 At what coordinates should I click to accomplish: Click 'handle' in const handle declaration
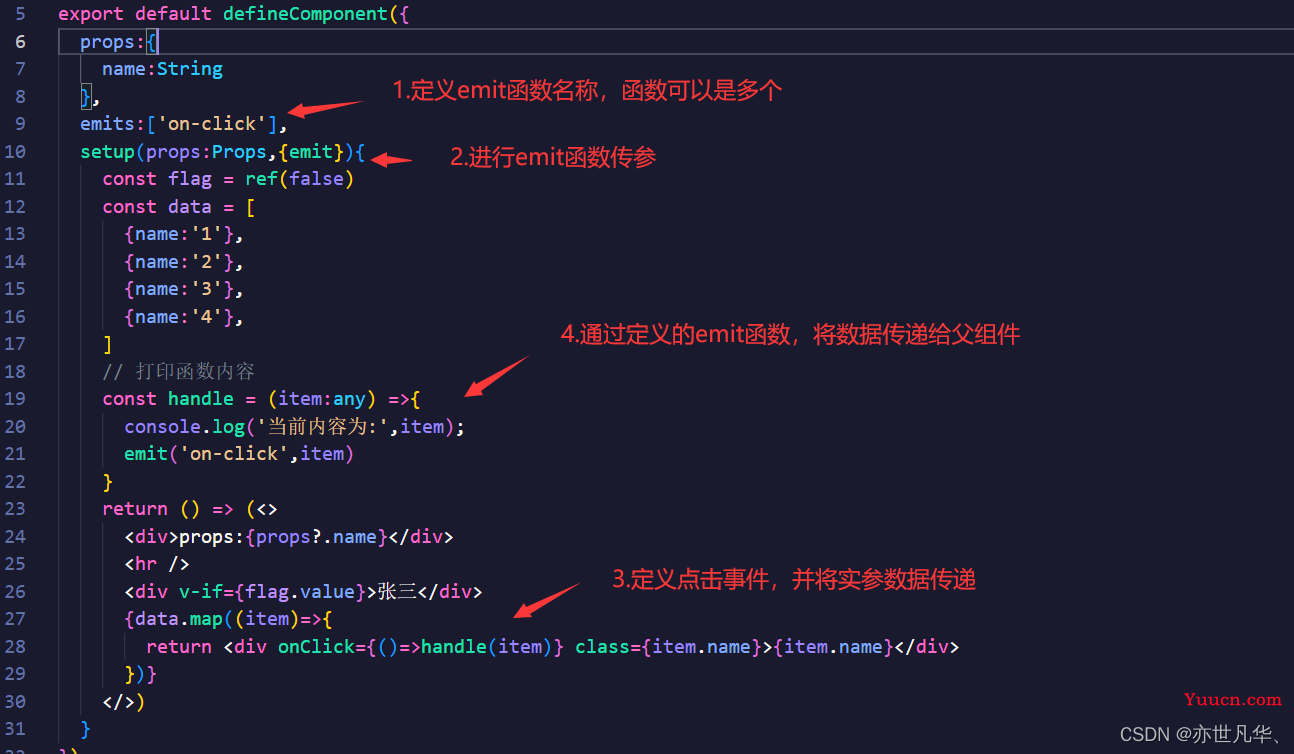coord(201,399)
